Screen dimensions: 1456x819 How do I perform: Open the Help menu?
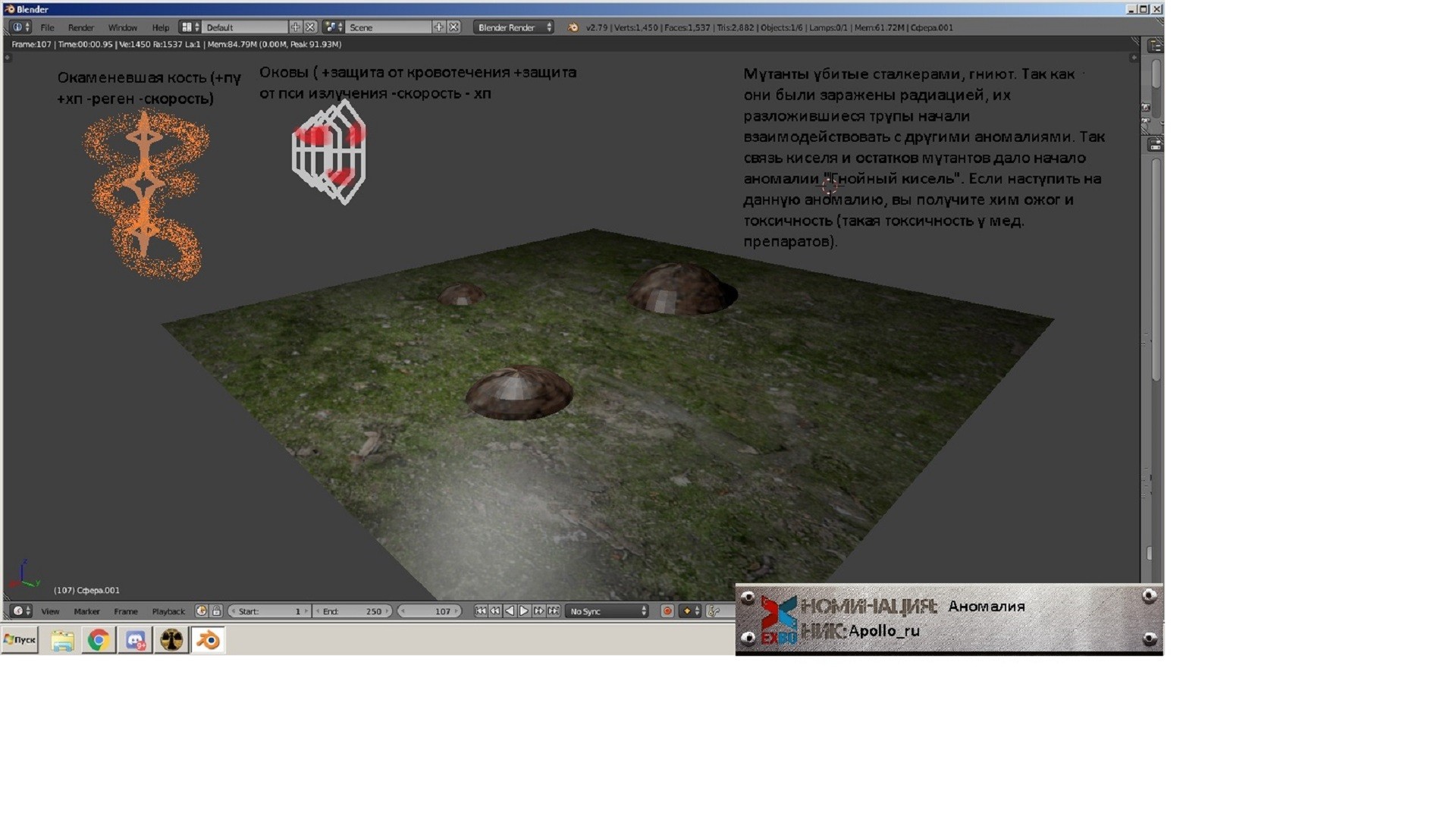coord(160,27)
